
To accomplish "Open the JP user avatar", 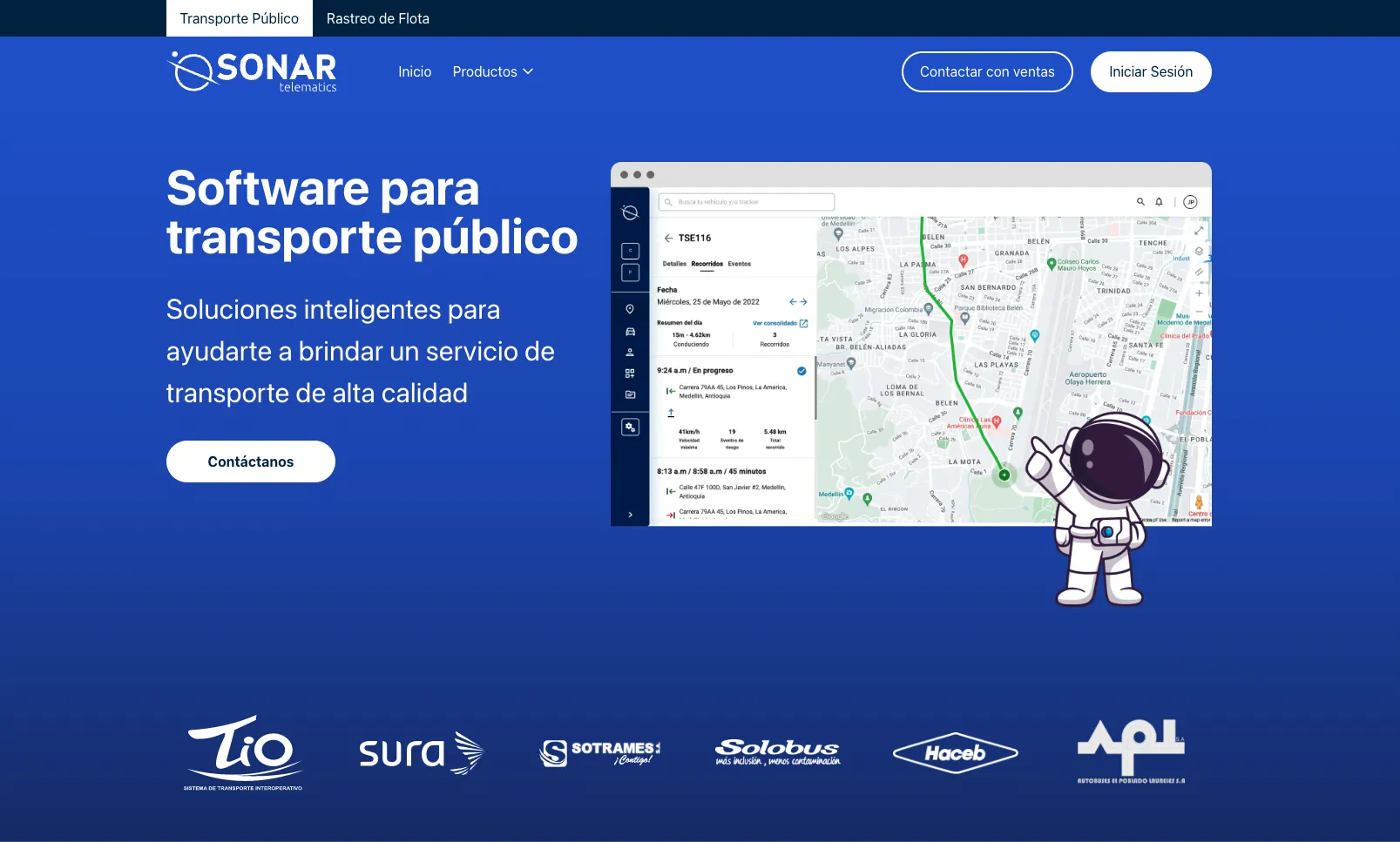I will [1191, 202].
